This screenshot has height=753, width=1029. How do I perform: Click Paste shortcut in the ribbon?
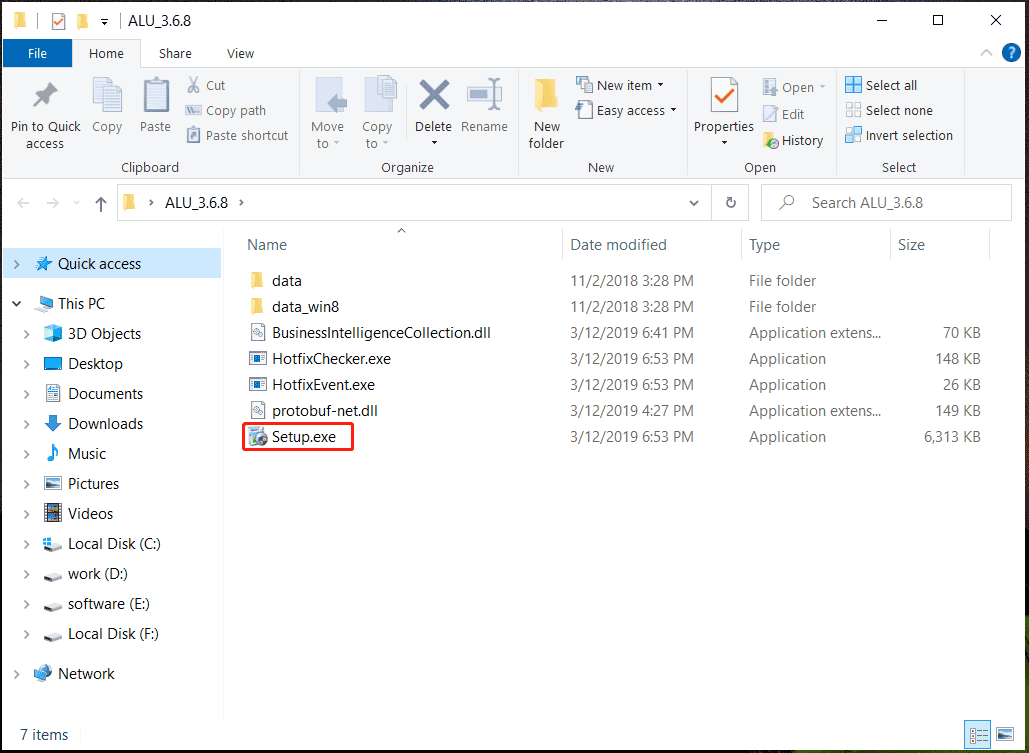click(x=238, y=135)
